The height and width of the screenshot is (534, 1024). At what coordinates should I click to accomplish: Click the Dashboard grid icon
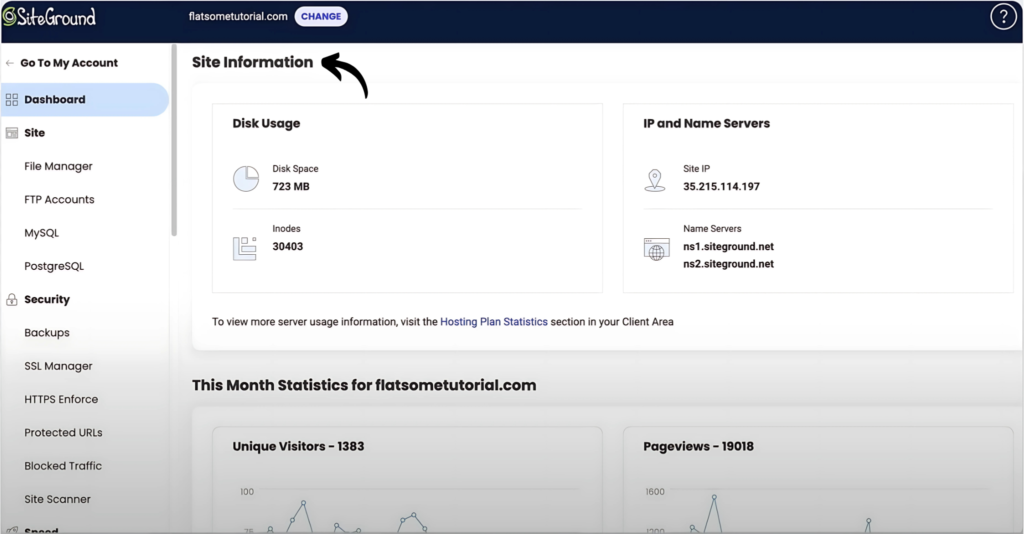click(x=12, y=100)
